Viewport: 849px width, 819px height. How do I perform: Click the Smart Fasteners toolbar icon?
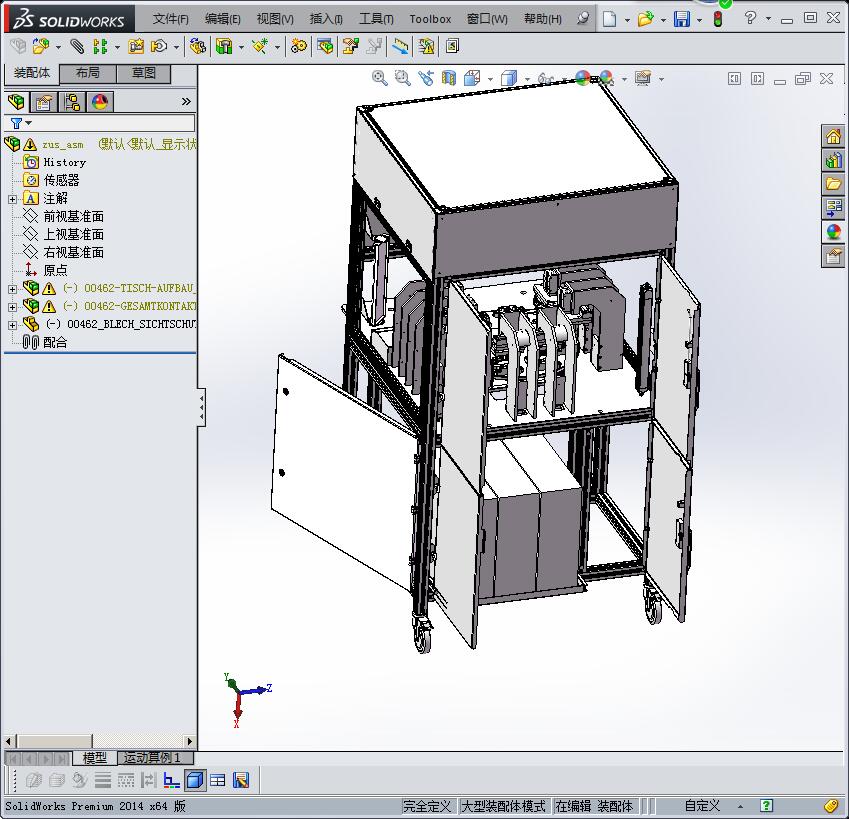[136, 47]
